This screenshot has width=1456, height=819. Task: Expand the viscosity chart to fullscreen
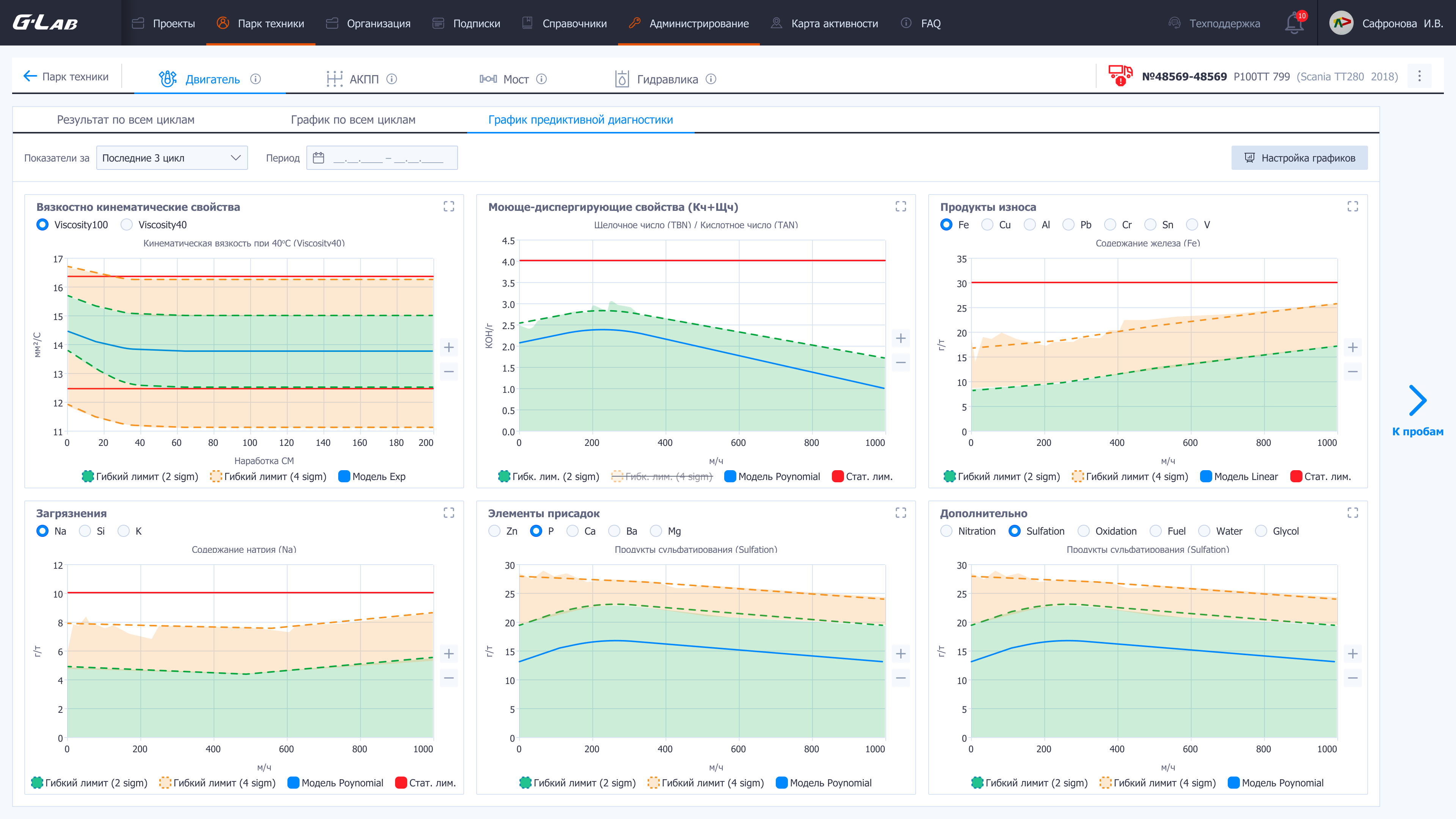point(449,206)
